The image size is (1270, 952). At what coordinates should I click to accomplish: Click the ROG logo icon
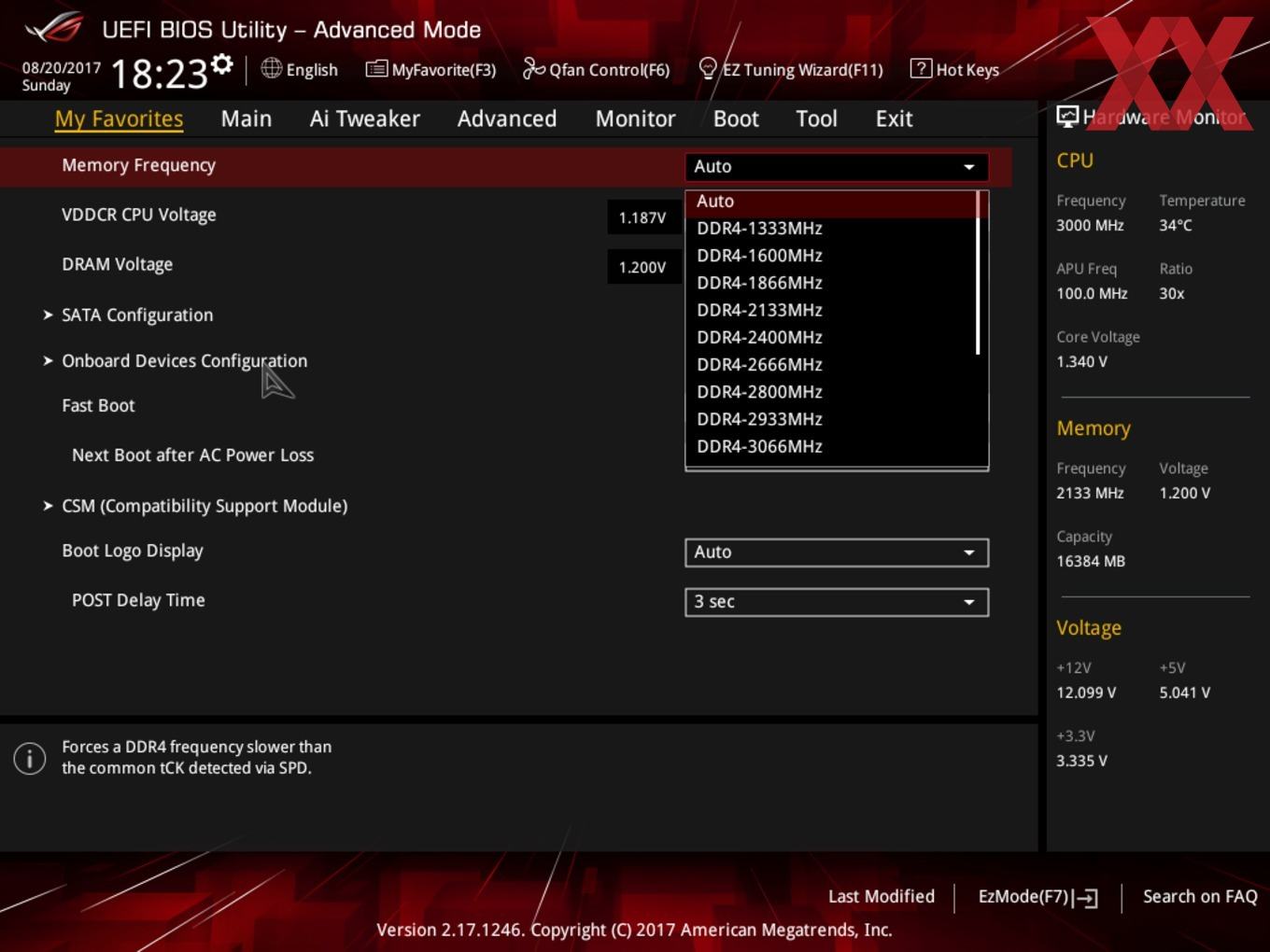pyautogui.click(x=53, y=27)
